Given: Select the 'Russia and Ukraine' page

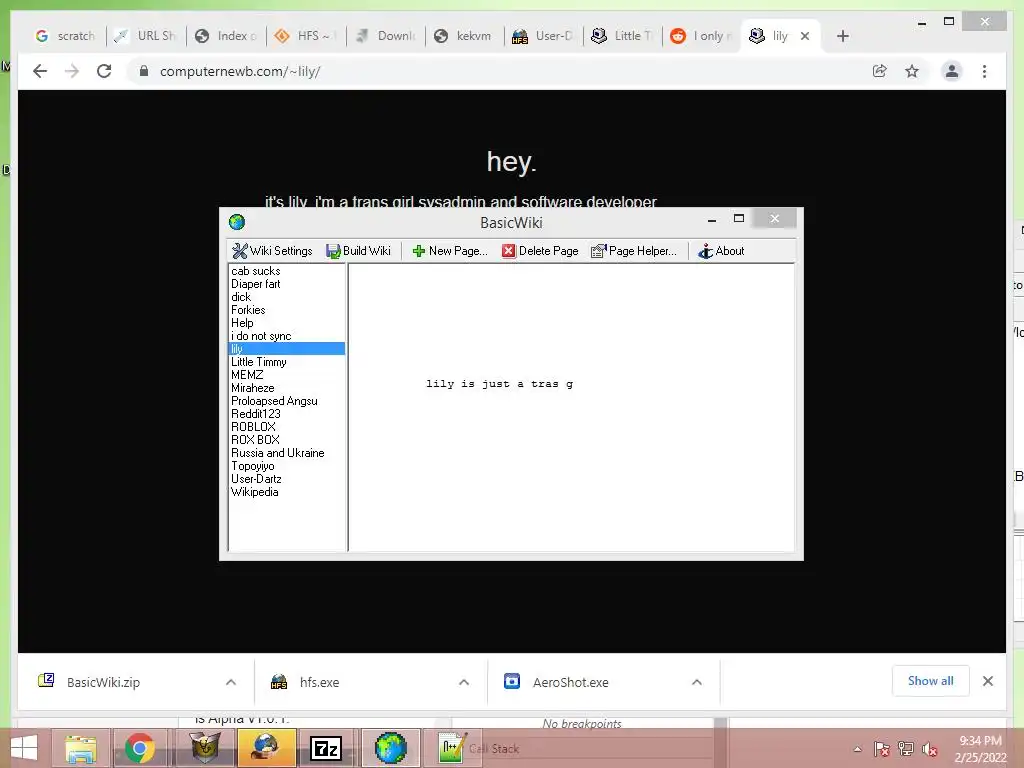Looking at the screenshot, I should pyautogui.click(x=278, y=453).
